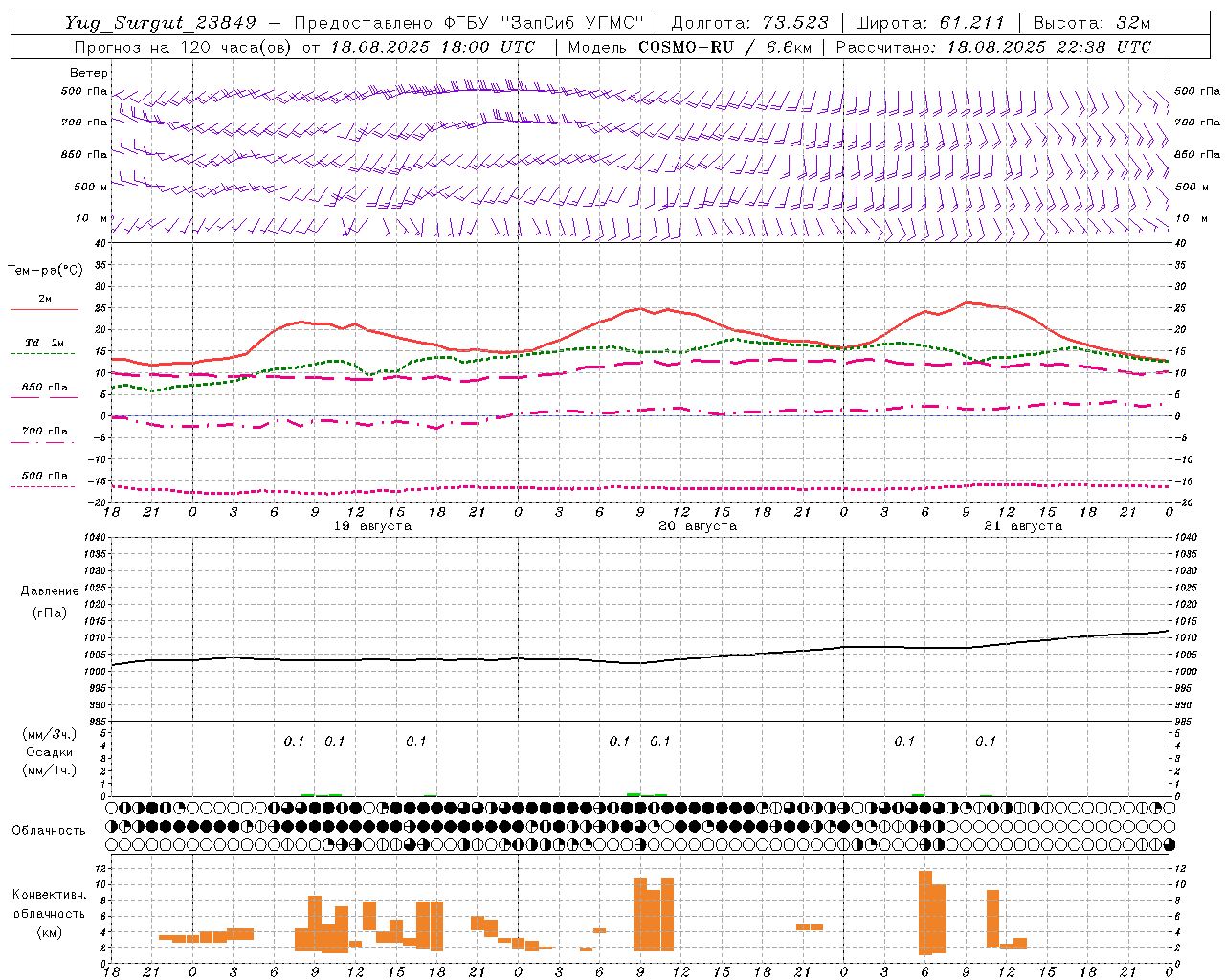The width and height of the screenshot is (1225, 980).
Task: Click the Давление pressure panel label
Action: pos(49,591)
